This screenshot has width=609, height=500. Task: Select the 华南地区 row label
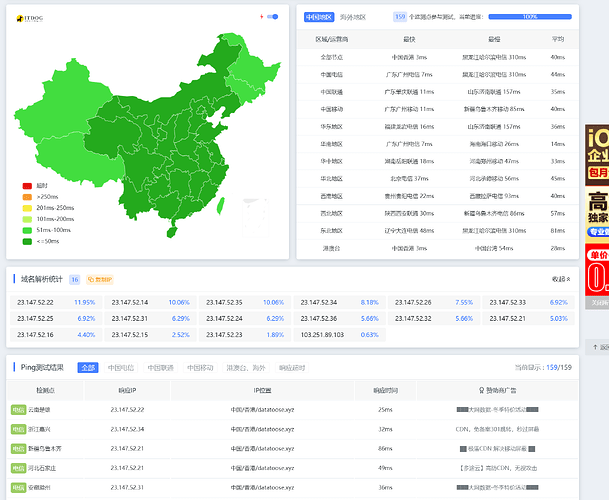click(331, 144)
